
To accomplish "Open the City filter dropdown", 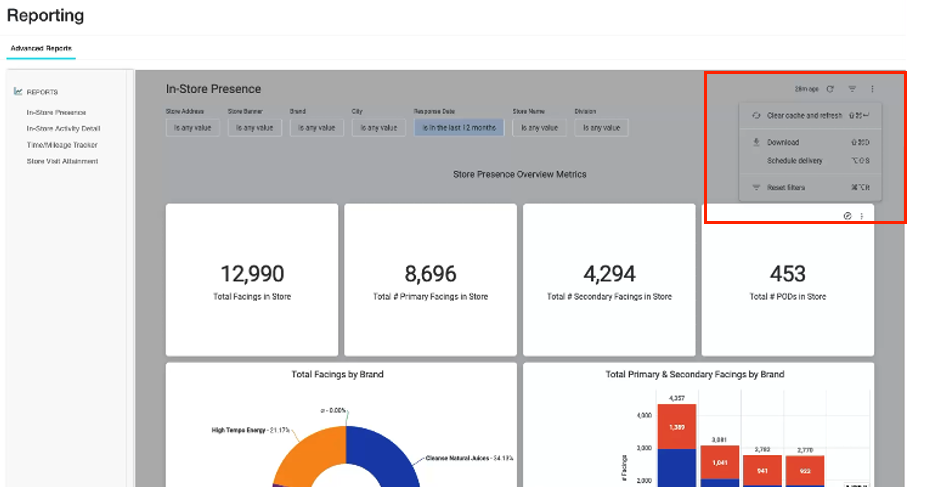I will [378, 127].
